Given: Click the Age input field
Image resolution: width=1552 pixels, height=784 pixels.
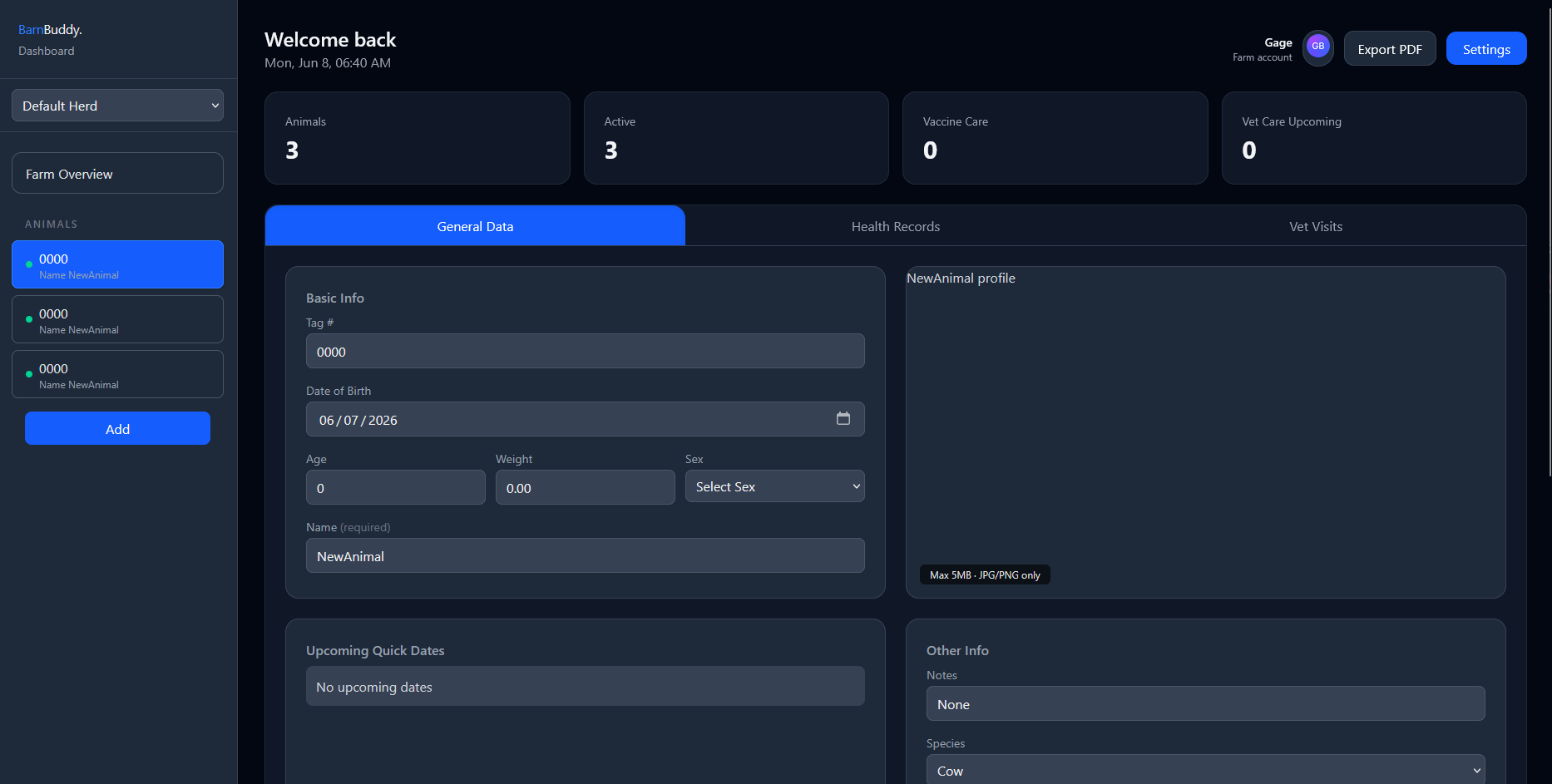Looking at the screenshot, I should tap(395, 487).
